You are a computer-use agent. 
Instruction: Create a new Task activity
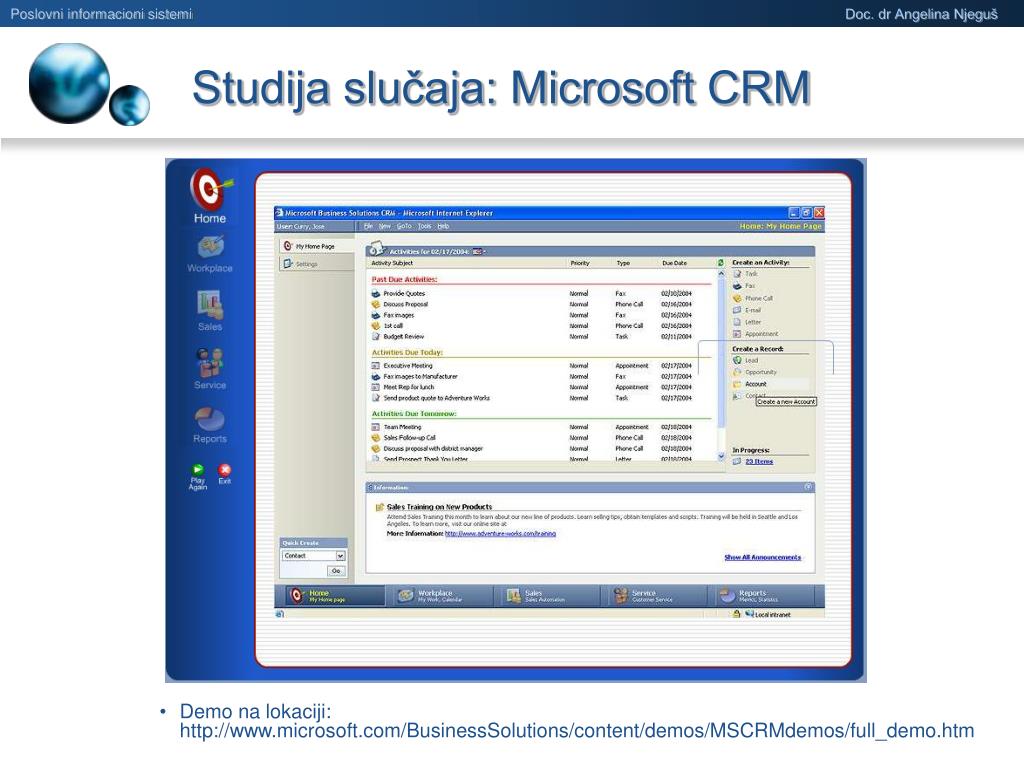coord(745,274)
